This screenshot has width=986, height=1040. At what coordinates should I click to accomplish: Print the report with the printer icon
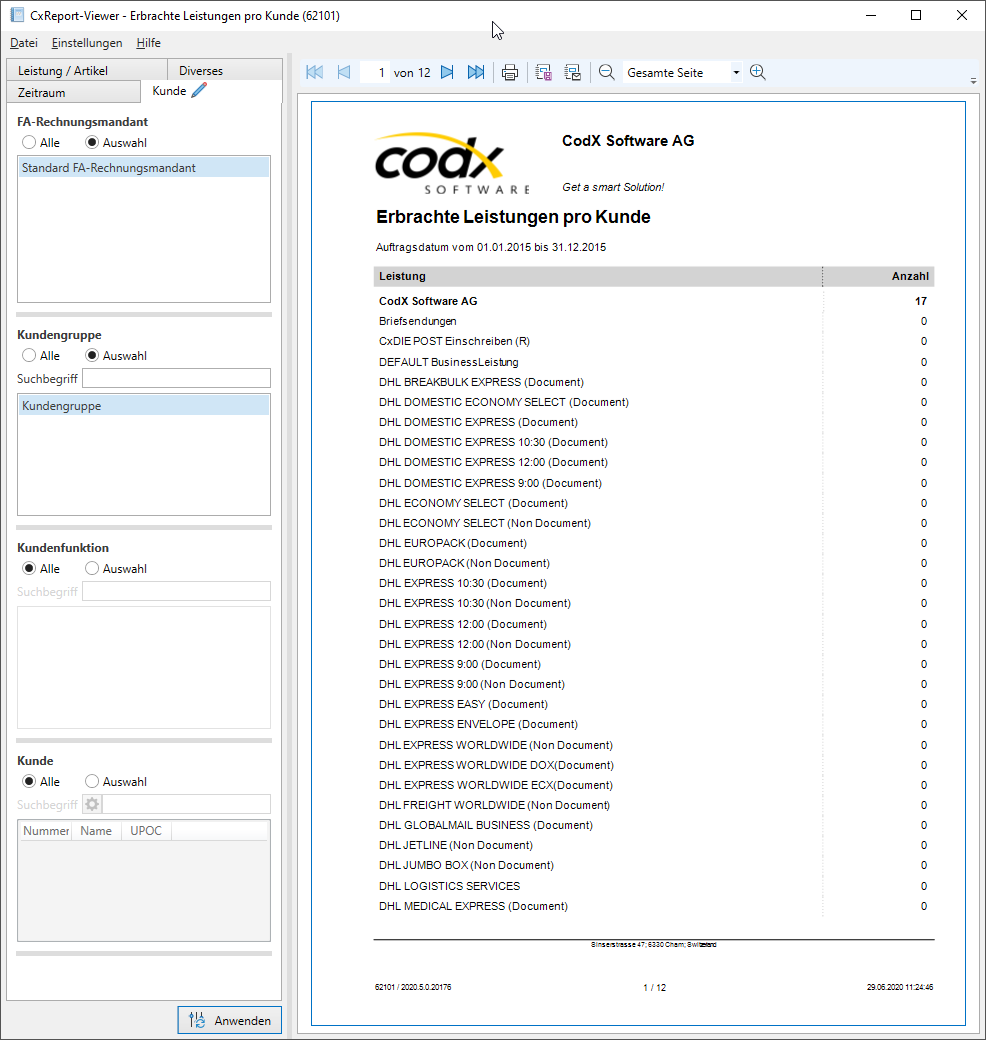510,72
